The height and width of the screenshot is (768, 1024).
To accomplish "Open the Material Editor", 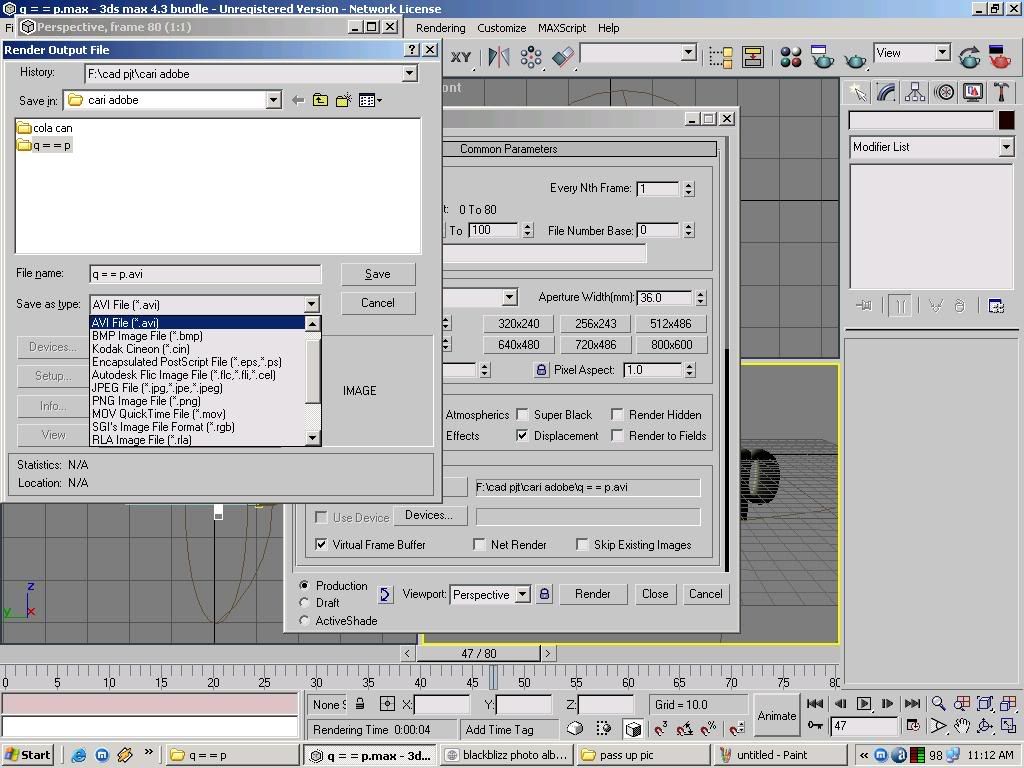I will click(x=791, y=57).
